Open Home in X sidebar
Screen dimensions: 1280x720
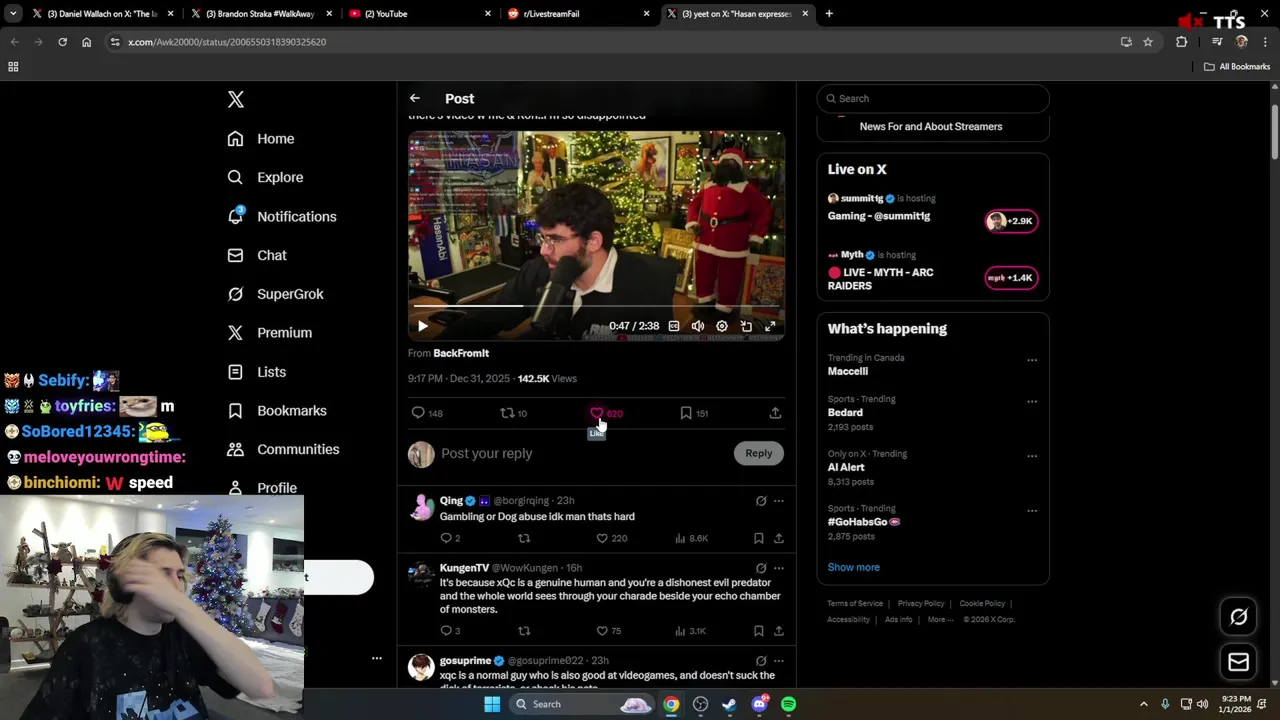pyautogui.click(x=261, y=139)
